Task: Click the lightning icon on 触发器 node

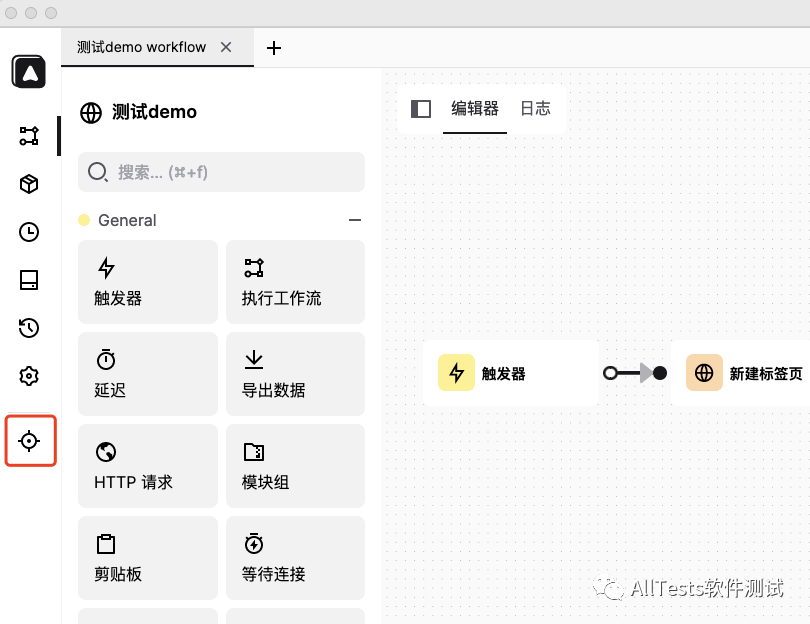Action: point(457,372)
